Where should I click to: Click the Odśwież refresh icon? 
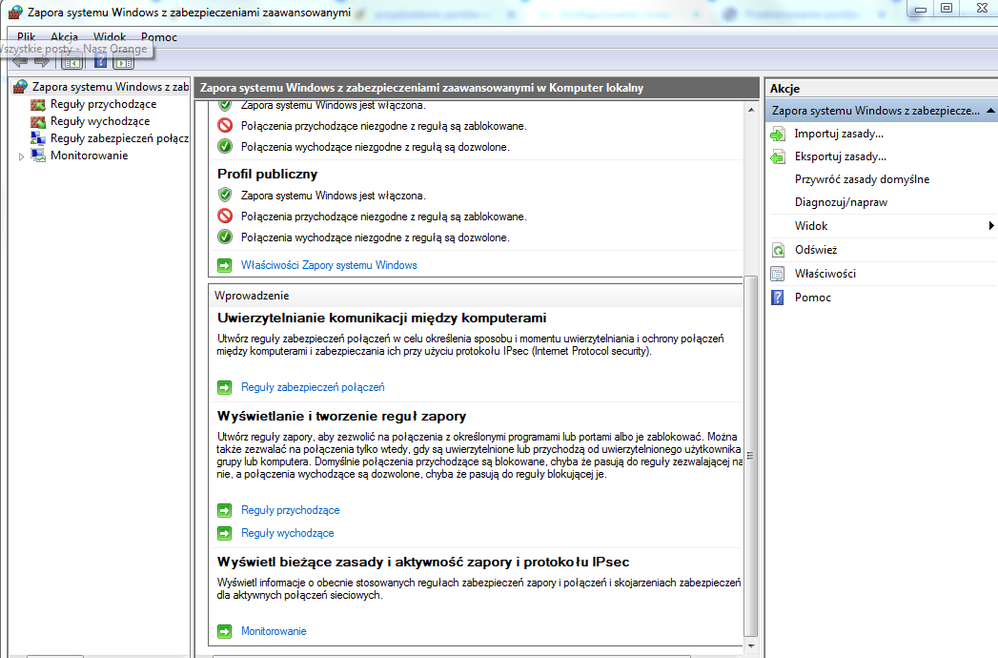pos(779,249)
